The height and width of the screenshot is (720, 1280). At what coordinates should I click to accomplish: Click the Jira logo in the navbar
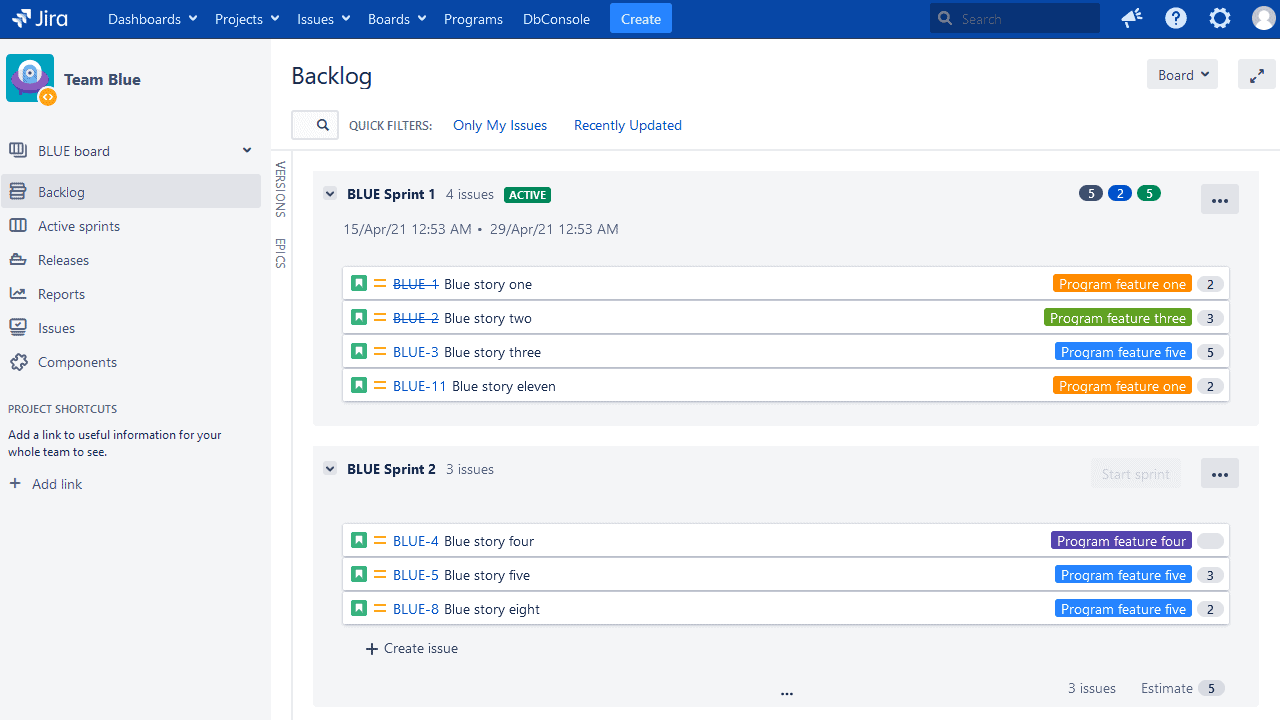pos(38,18)
